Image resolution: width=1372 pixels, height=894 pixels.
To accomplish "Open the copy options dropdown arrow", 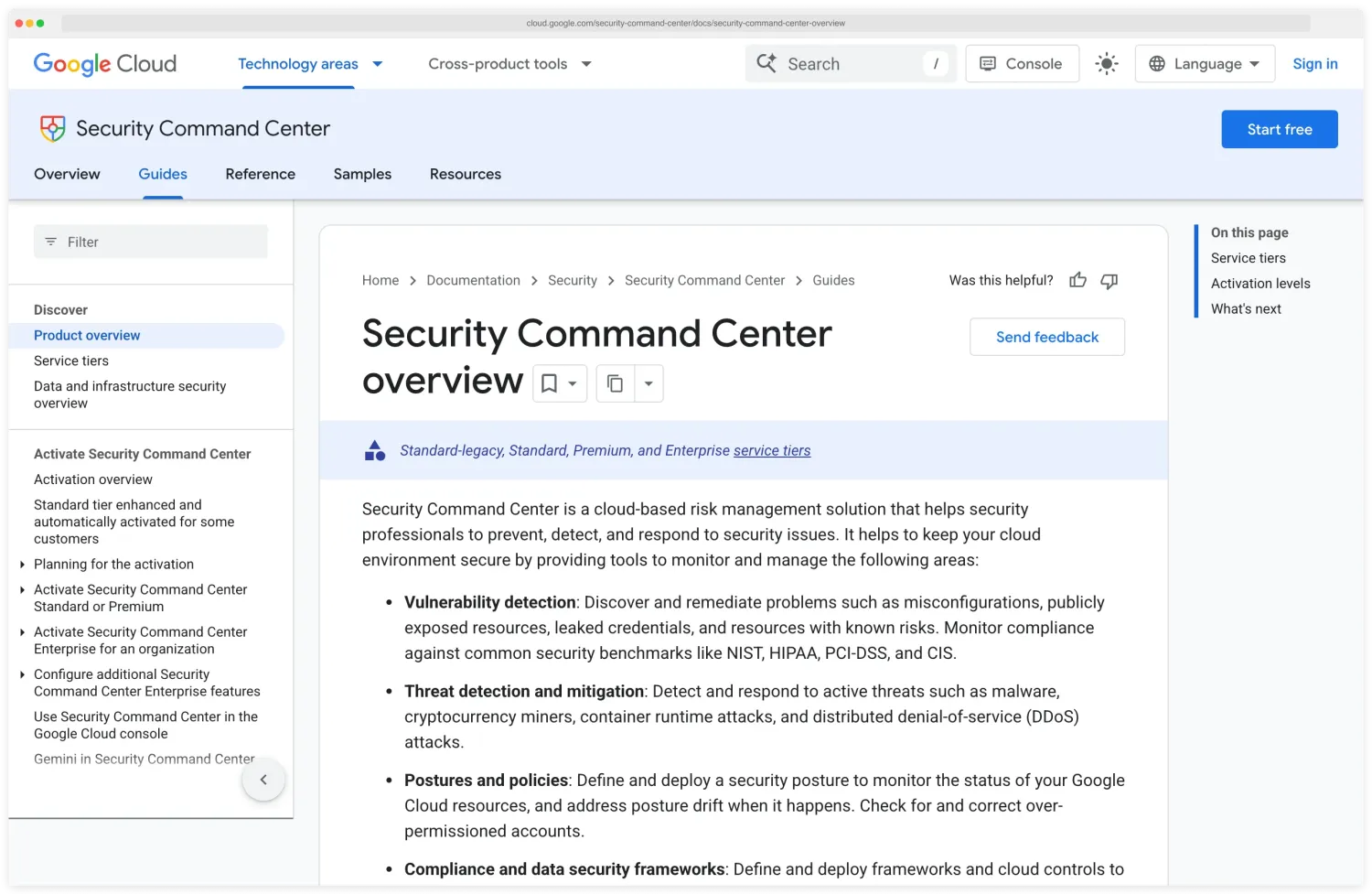I will click(648, 383).
